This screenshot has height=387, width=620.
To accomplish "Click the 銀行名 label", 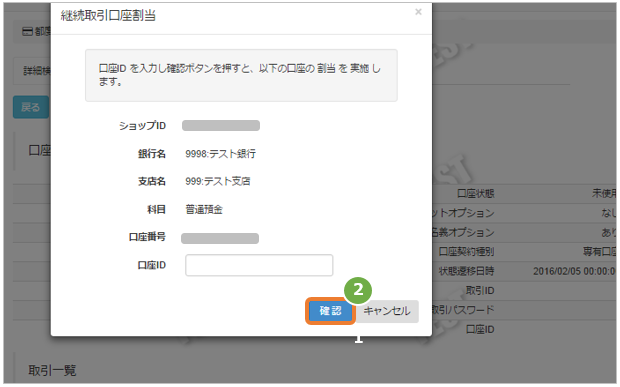I will click(152, 154).
